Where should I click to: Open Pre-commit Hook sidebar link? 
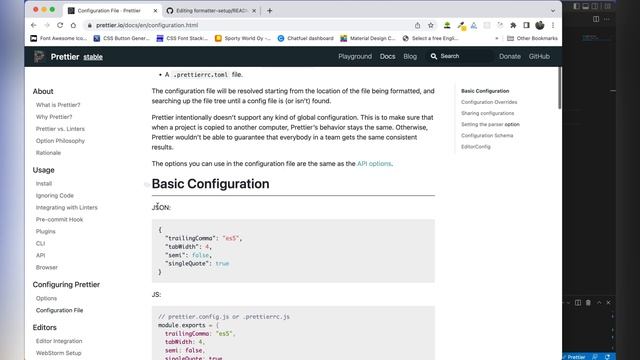tap(59, 220)
